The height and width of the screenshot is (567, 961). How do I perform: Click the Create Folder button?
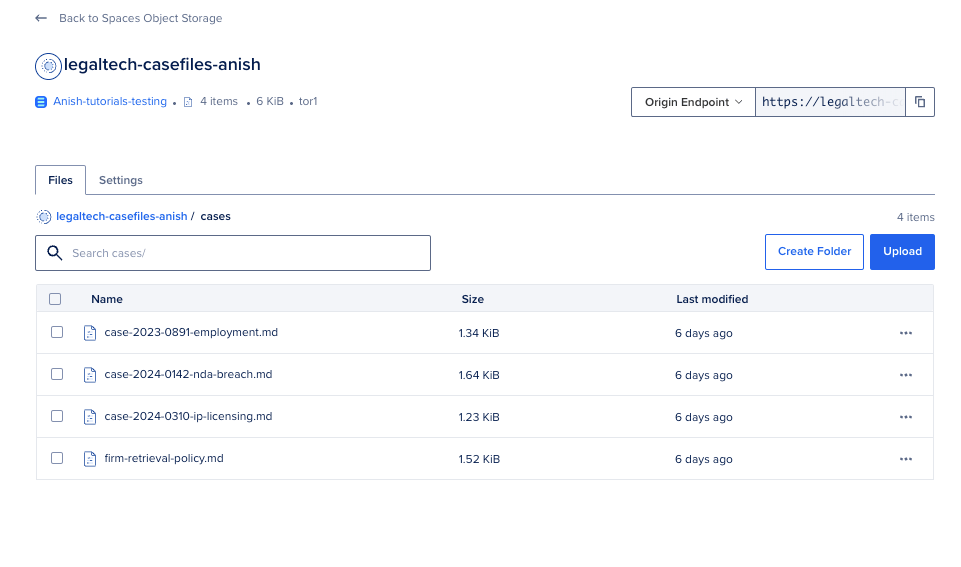pyautogui.click(x=814, y=251)
